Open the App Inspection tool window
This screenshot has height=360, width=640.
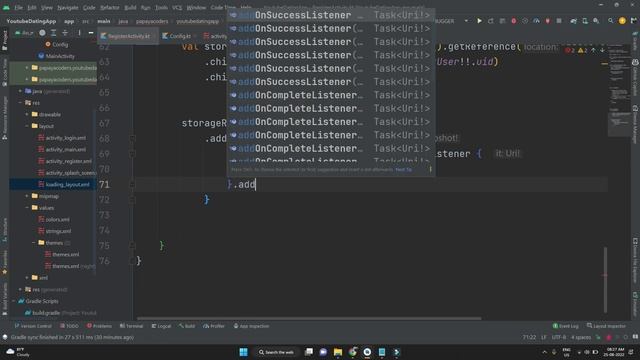[x=251, y=326]
